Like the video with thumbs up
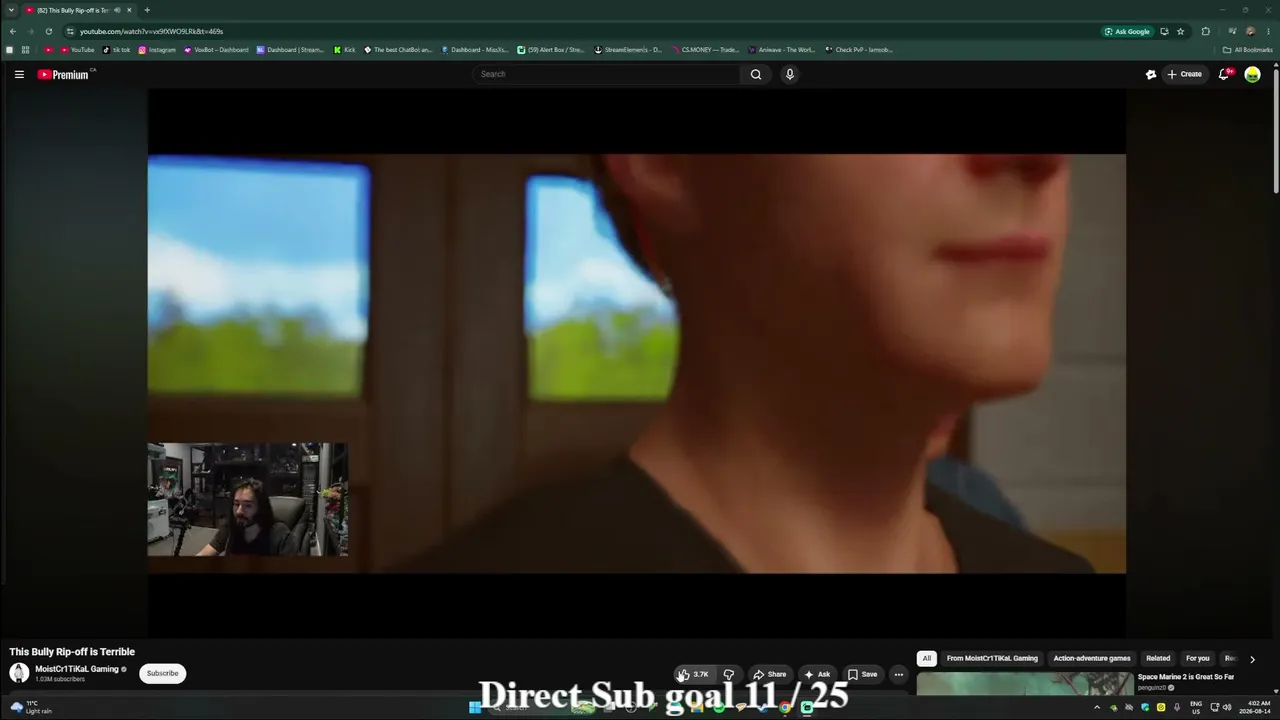The height and width of the screenshot is (720, 1280). (x=694, y=674)
